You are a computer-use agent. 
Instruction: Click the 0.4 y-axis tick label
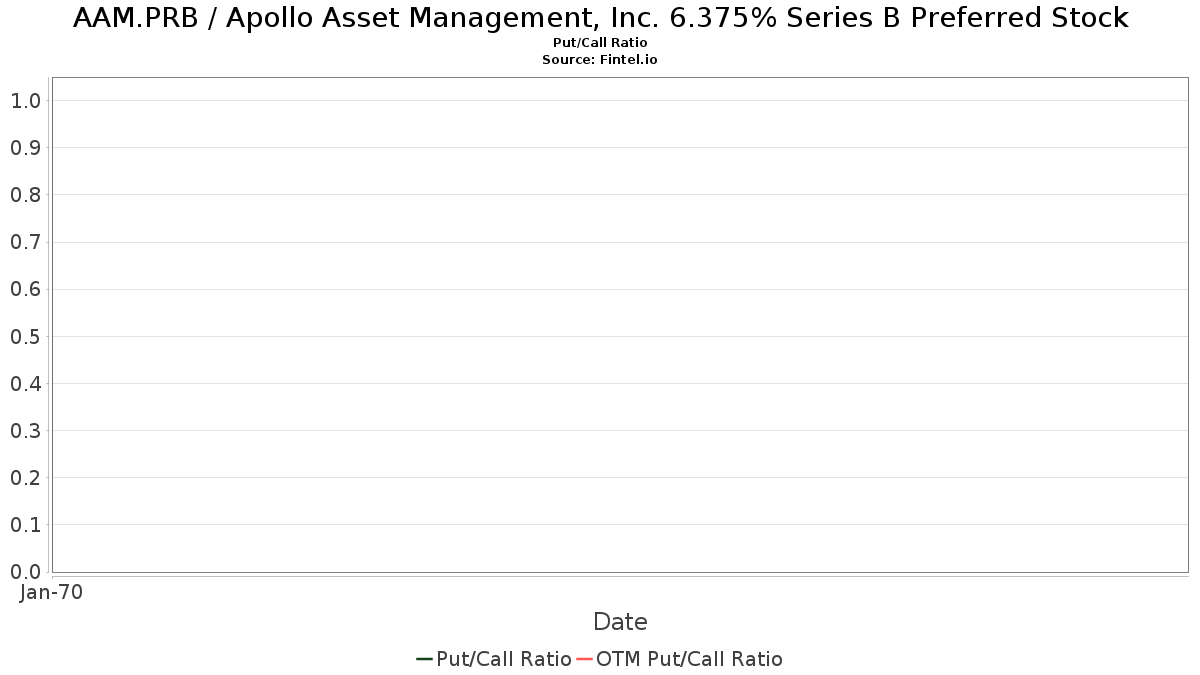coord(25,383)
